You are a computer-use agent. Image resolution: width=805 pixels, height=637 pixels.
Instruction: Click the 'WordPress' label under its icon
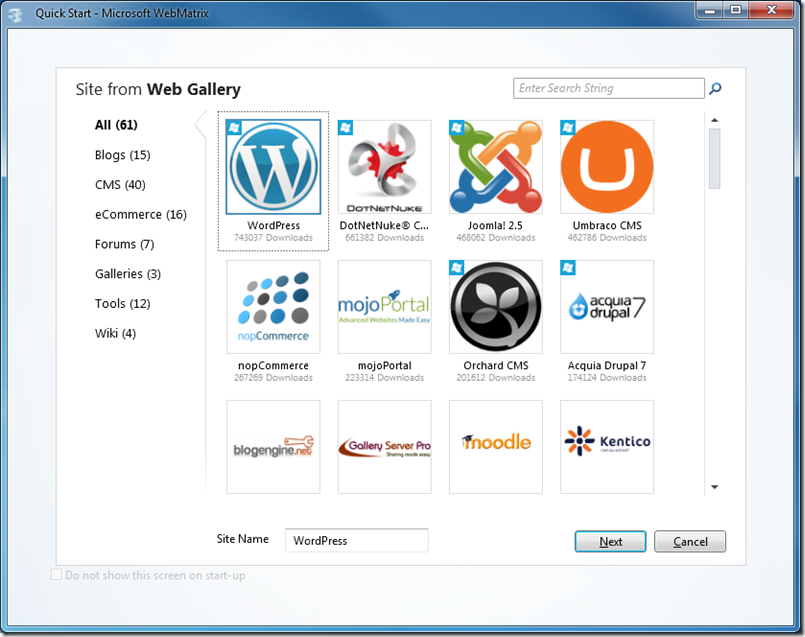click(273, 225)
